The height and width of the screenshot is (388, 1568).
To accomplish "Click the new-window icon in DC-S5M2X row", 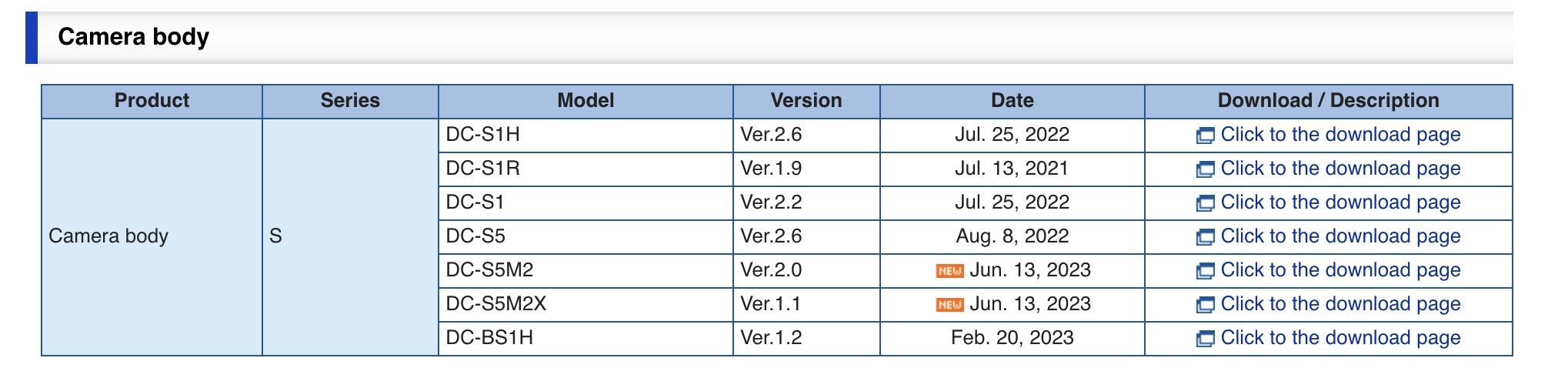I will pos(1205,306).
